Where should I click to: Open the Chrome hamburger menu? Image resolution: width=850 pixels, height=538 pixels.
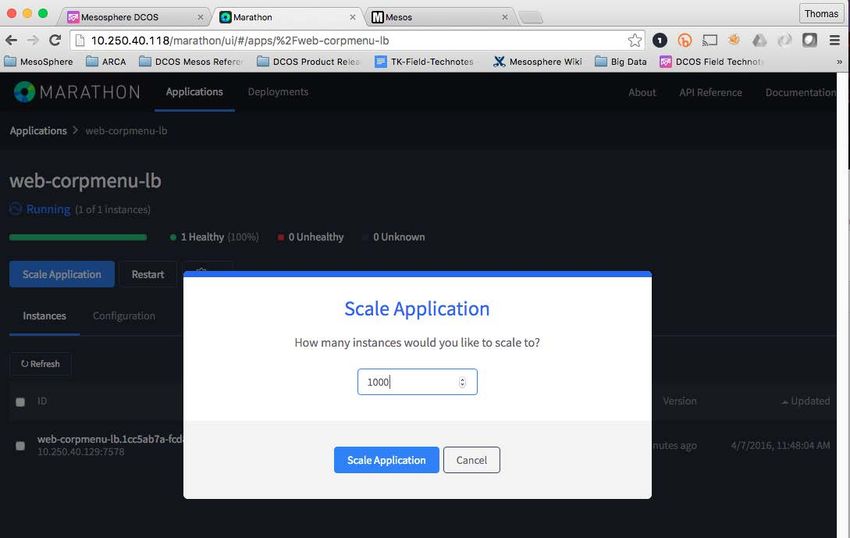[x=835, y=40]
